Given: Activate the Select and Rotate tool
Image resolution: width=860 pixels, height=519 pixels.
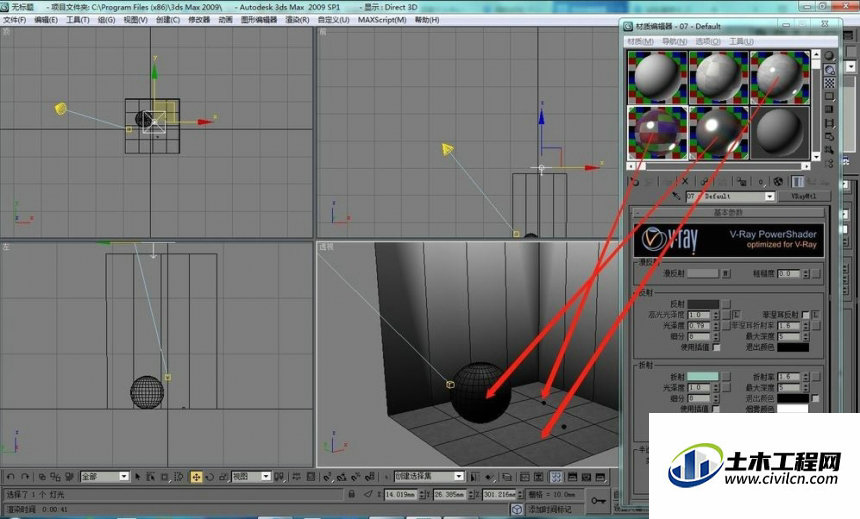Looking at the screenshot, I should click(210, 477).
